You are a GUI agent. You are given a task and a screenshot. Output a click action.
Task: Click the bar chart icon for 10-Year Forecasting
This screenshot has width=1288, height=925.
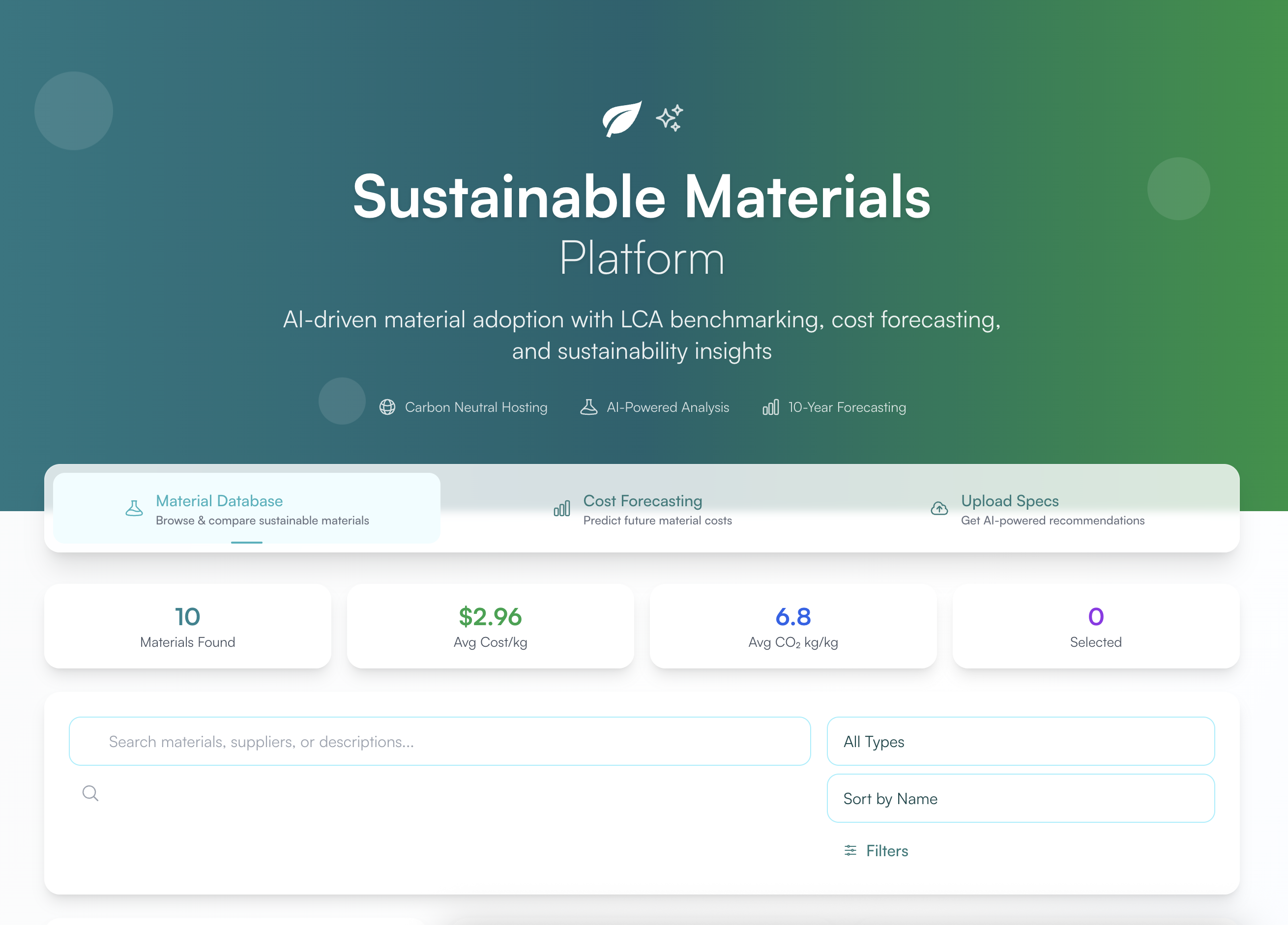point(770,407)
